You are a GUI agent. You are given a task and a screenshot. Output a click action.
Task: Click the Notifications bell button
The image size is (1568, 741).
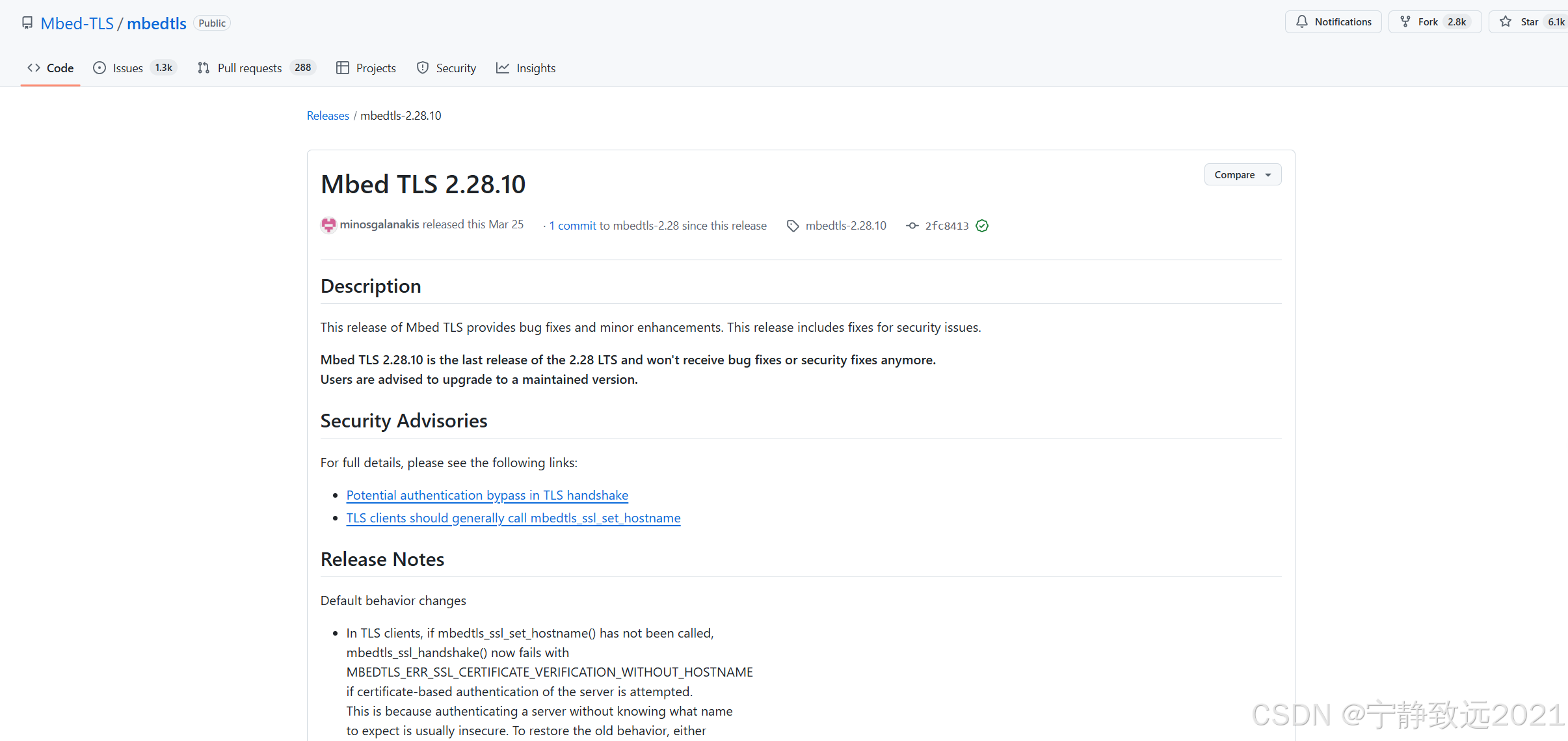click(1333, 22)
